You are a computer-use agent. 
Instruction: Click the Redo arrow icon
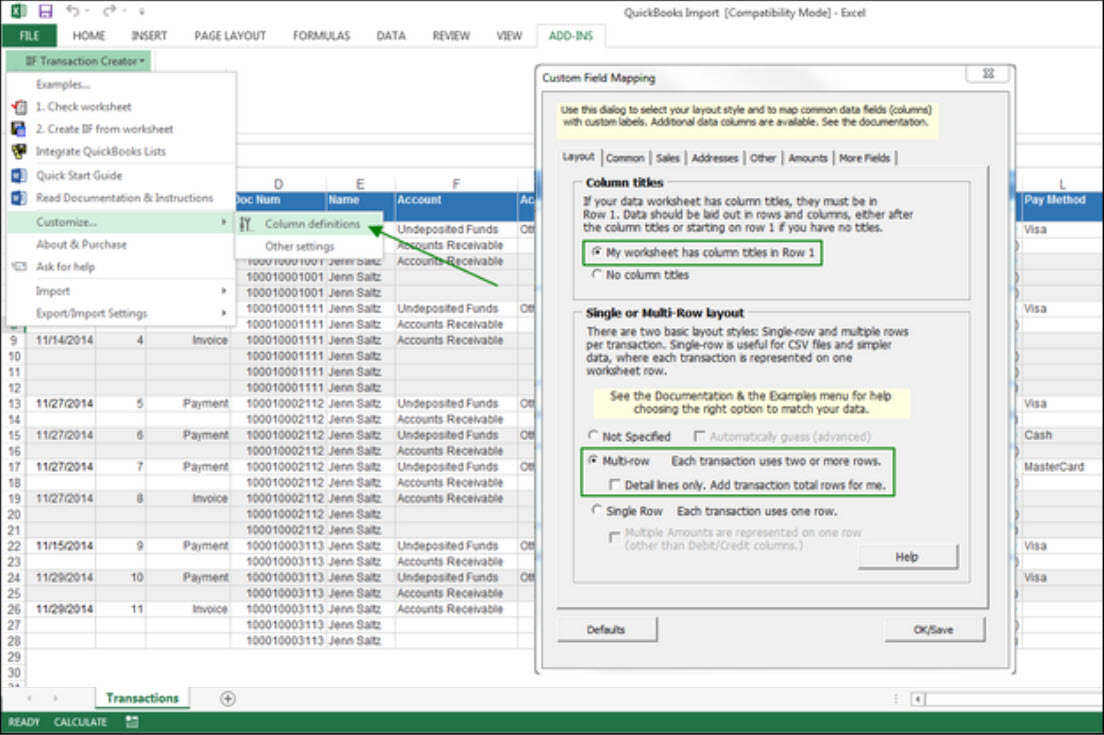pyautogui.click(x=109, y=11)
